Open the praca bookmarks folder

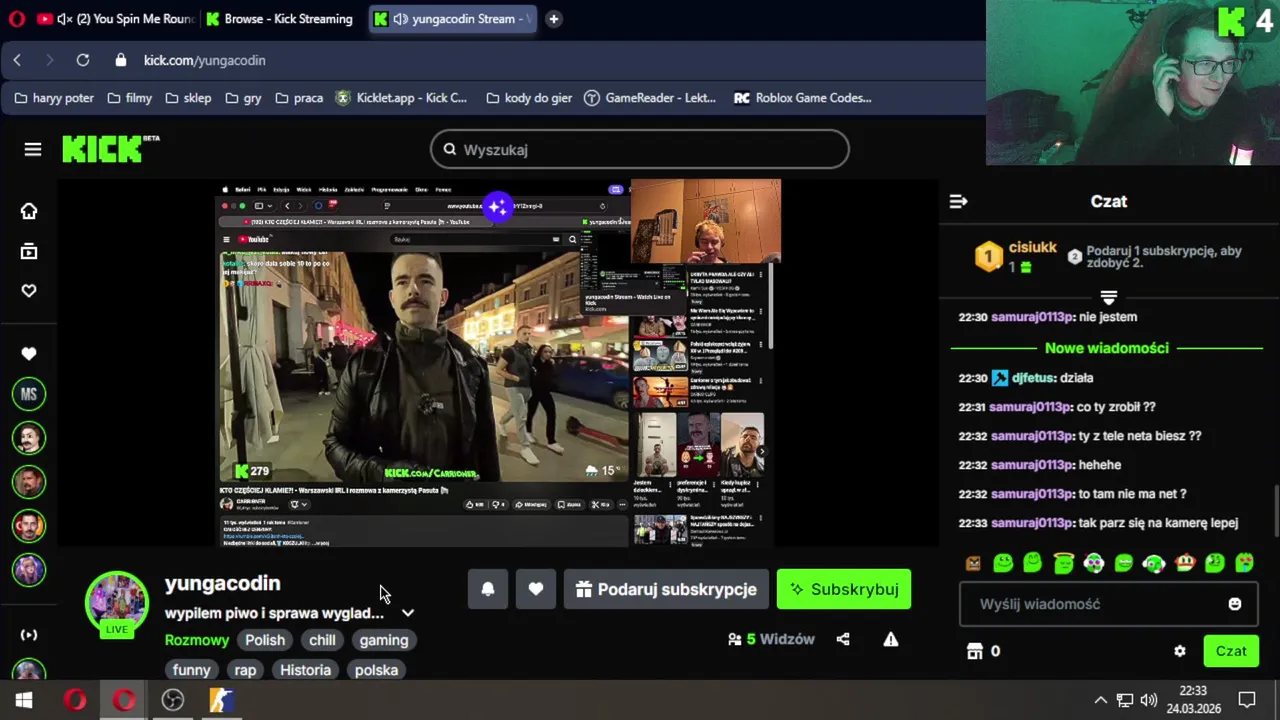299,98
